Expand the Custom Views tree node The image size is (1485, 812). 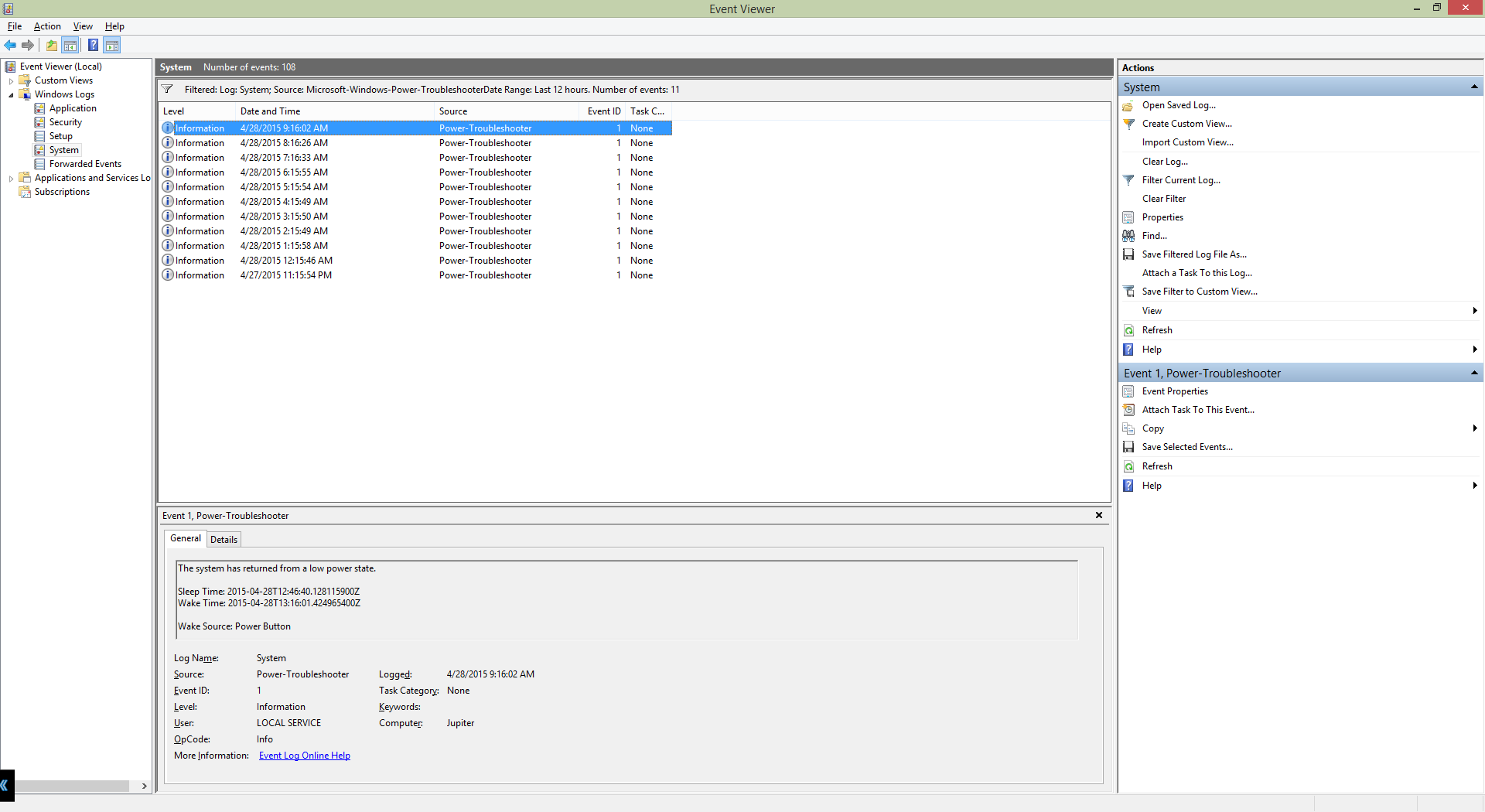click(11, 81)
